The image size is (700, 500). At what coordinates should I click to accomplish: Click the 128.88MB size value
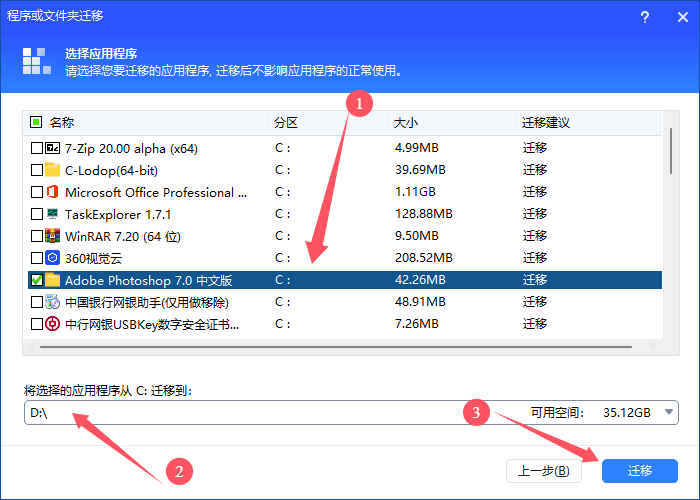tap(424, 213)
